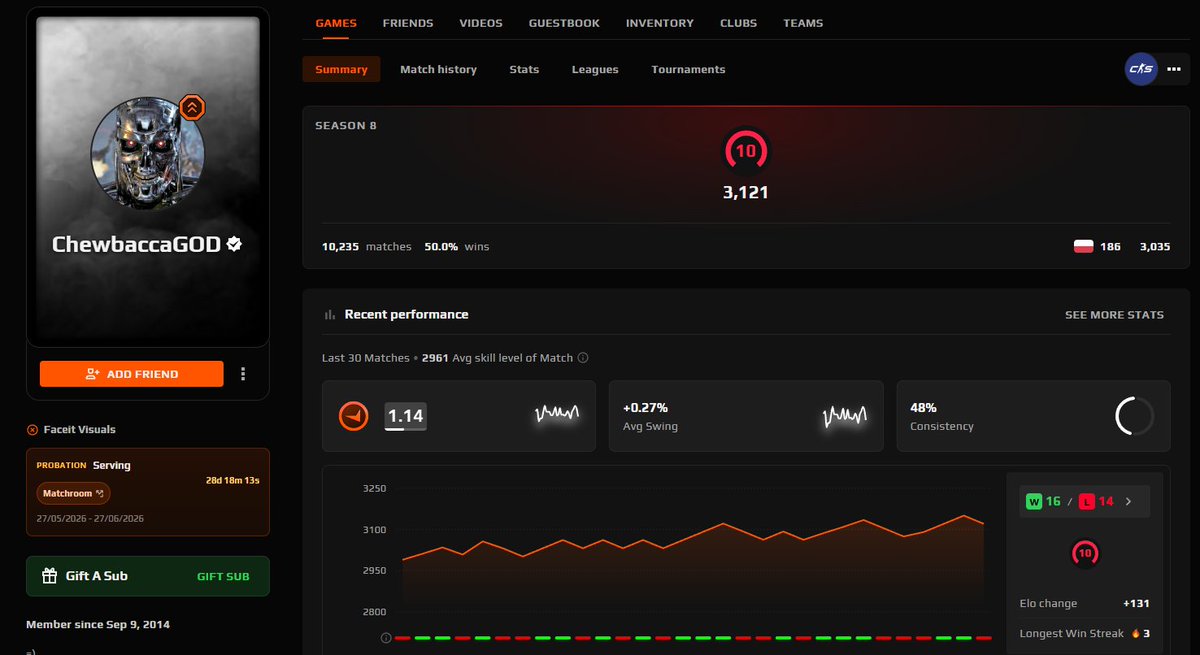
Task: Select the GAMES tab
Action: click(x=335, y=23)
